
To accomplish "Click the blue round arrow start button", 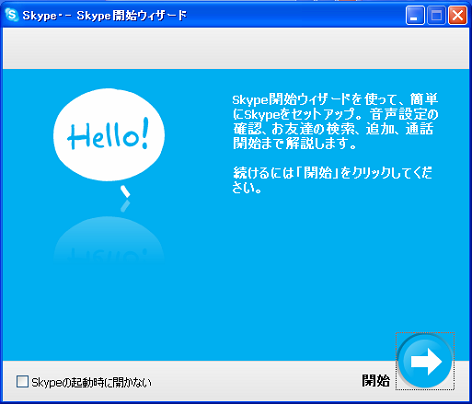I will tap(425, 361).
